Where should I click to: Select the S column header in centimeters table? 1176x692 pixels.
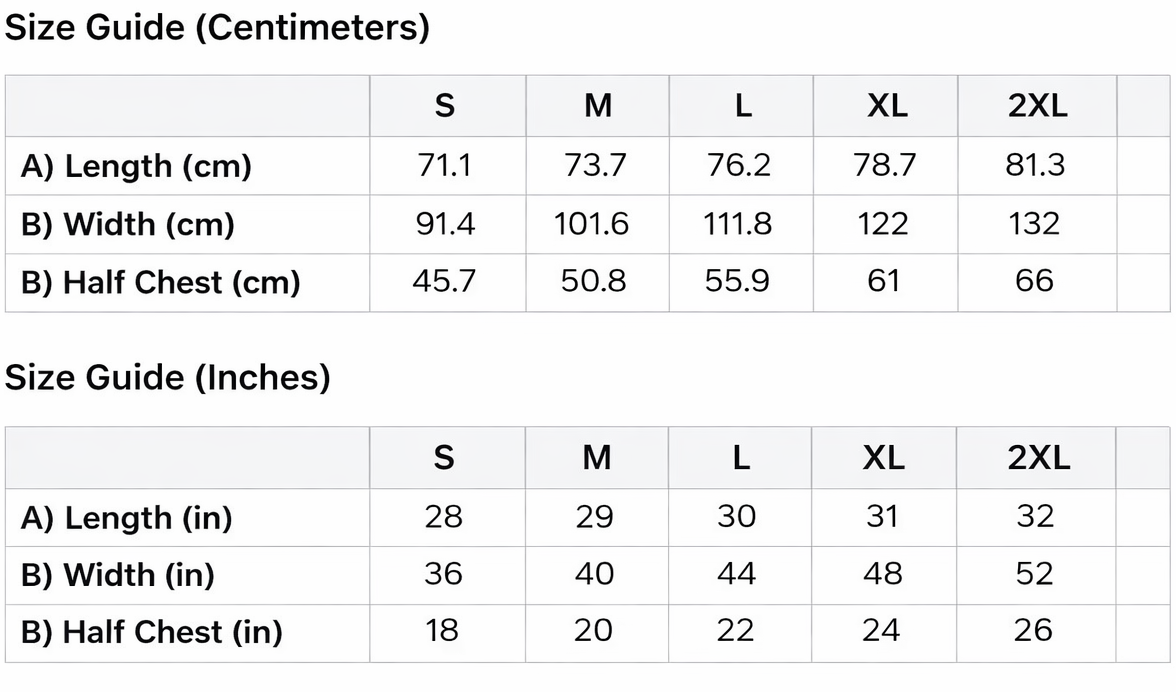coord(445,106)
